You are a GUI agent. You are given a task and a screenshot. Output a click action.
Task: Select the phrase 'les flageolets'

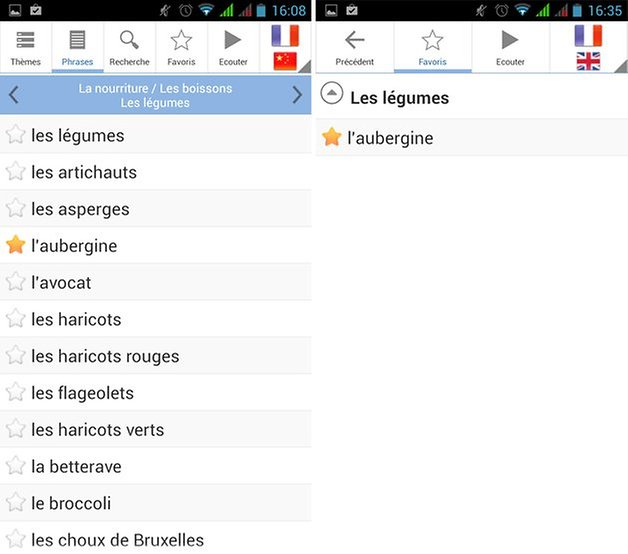pos(83,393)
